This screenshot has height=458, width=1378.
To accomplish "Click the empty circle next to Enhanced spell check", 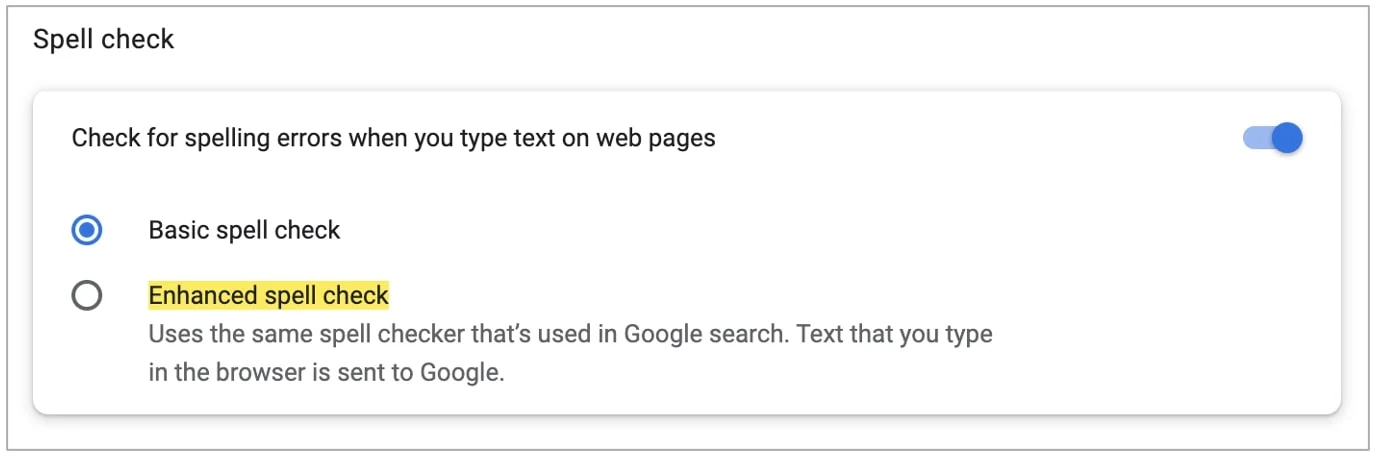I will 87,296.
